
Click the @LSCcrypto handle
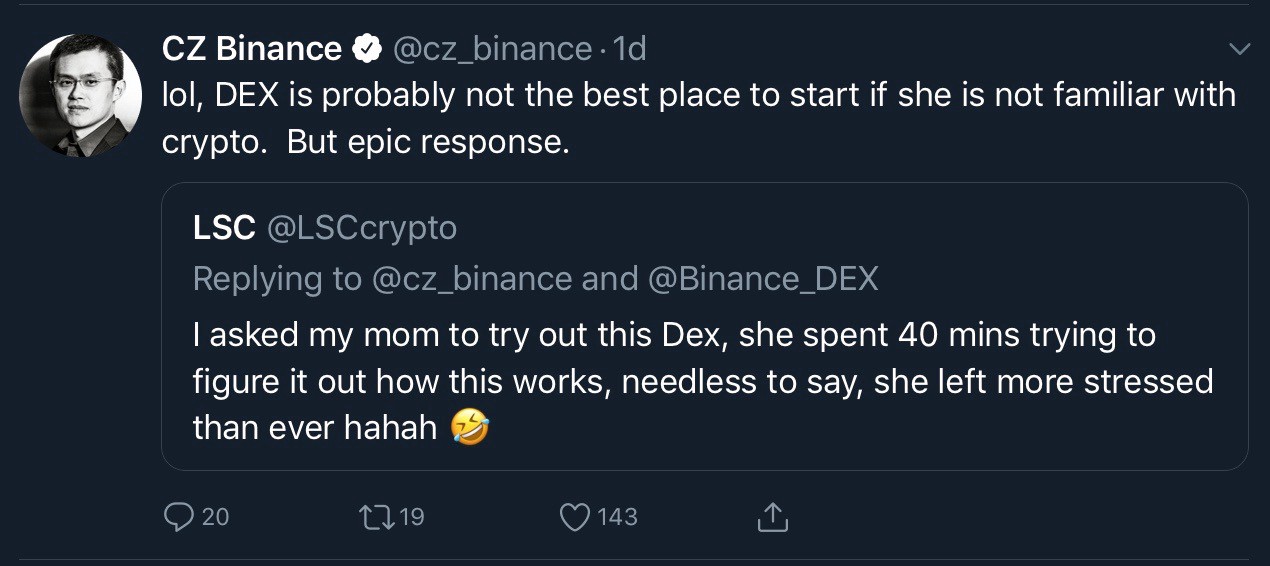click(x=361, y=228)
